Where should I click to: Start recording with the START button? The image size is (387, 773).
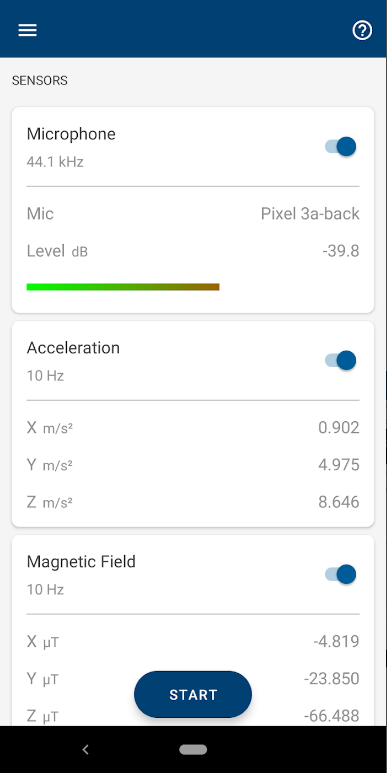pyautogui.click(x=193, y=694)
